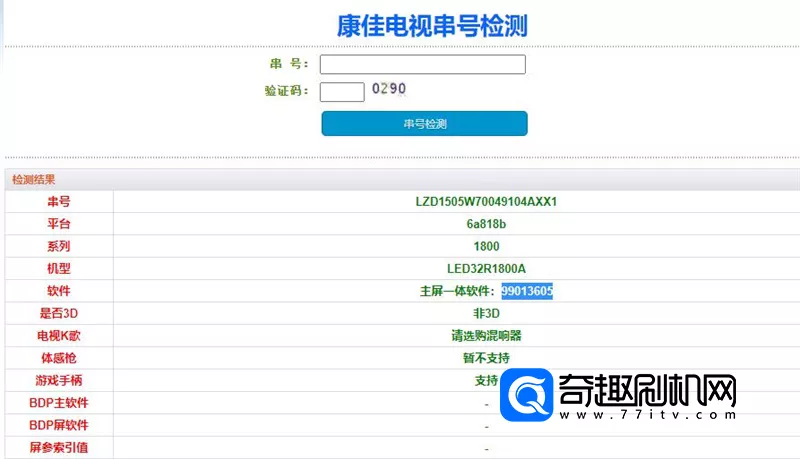This screenshot has width=800, height=459.
Task: Click the 非3D result value
Action: [486, 313]
